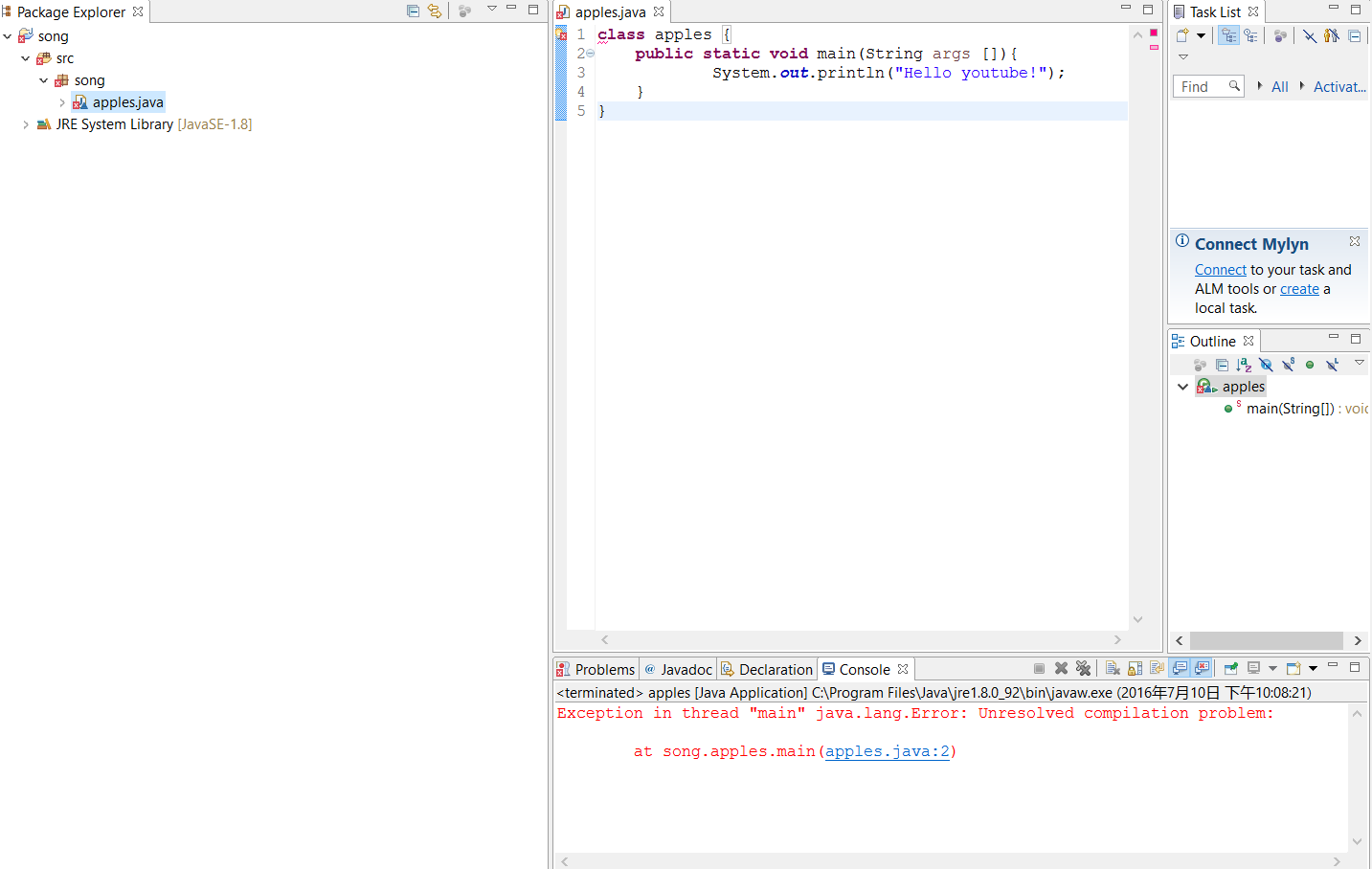Clear the Console output
The image size is (1372, 869).
pos(1113,668)
